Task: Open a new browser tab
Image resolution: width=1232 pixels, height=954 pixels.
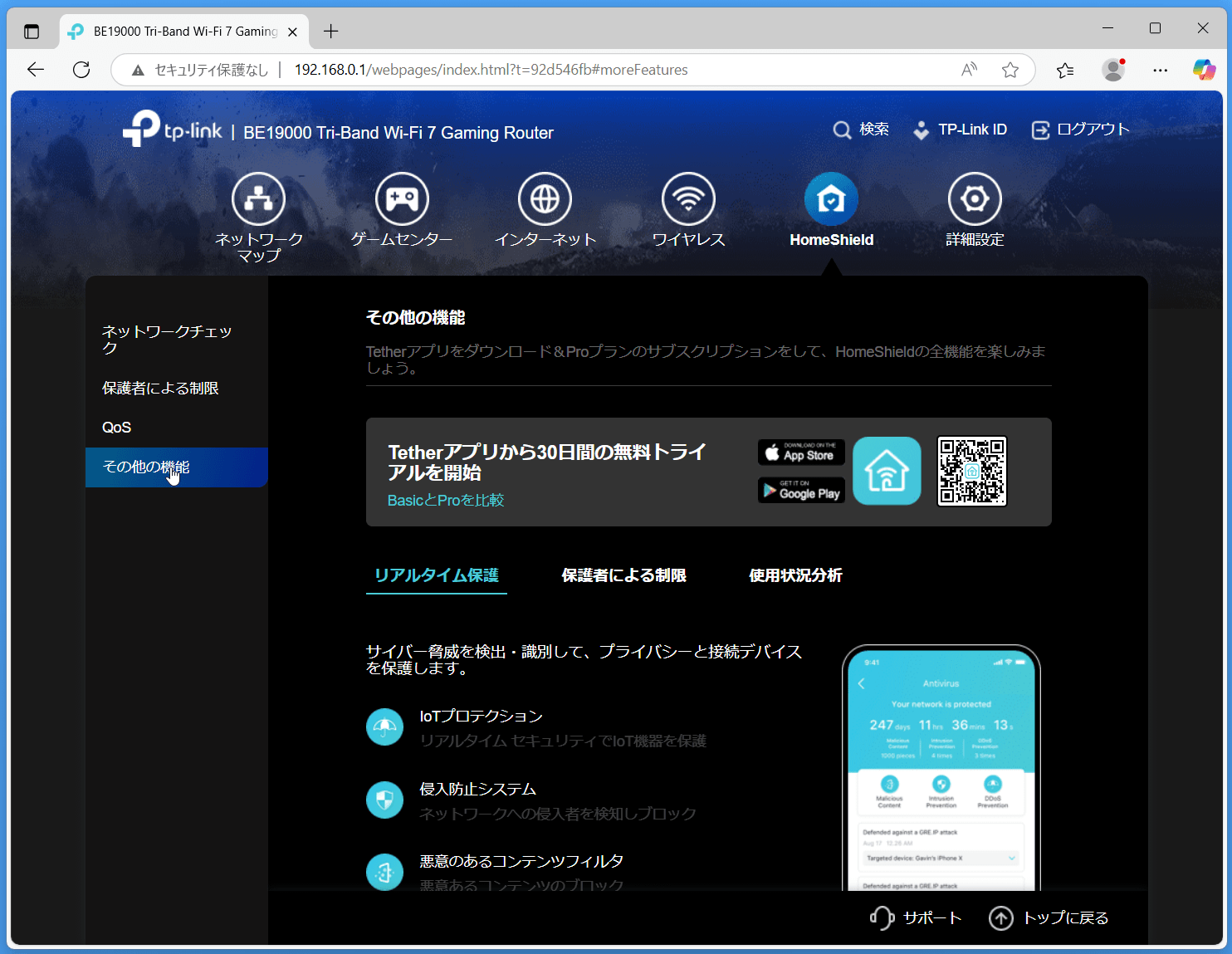Action: [330, 32]
